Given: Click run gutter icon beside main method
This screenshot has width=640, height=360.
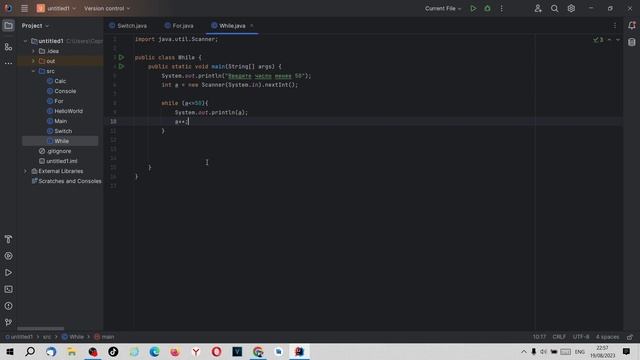Looking at the screenshot, I should pyautogui.click(x=121, y=66).
